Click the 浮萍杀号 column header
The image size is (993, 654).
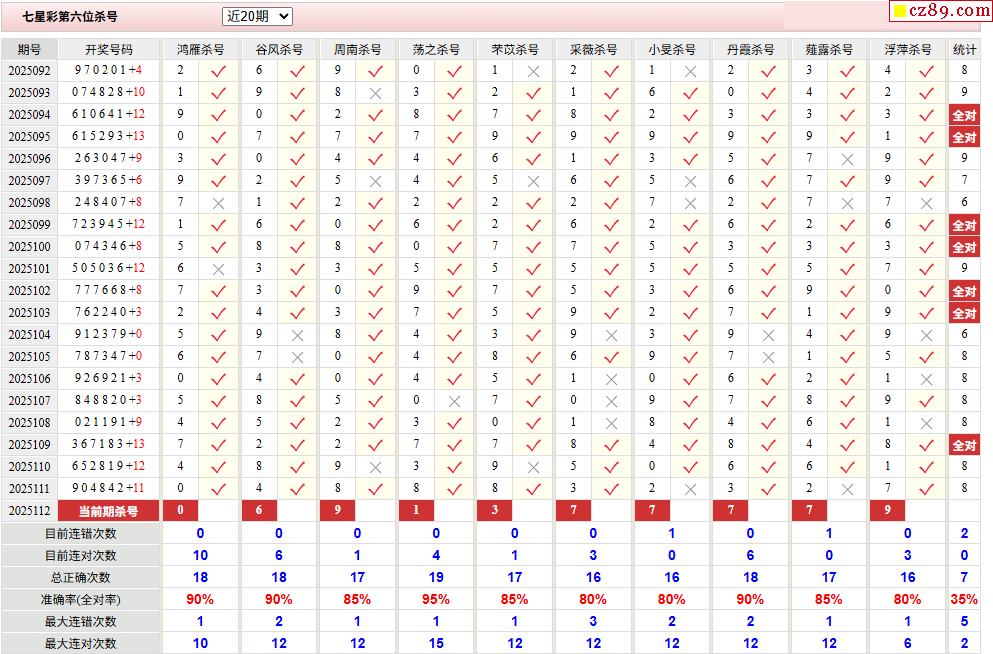[x=908, y=49]
